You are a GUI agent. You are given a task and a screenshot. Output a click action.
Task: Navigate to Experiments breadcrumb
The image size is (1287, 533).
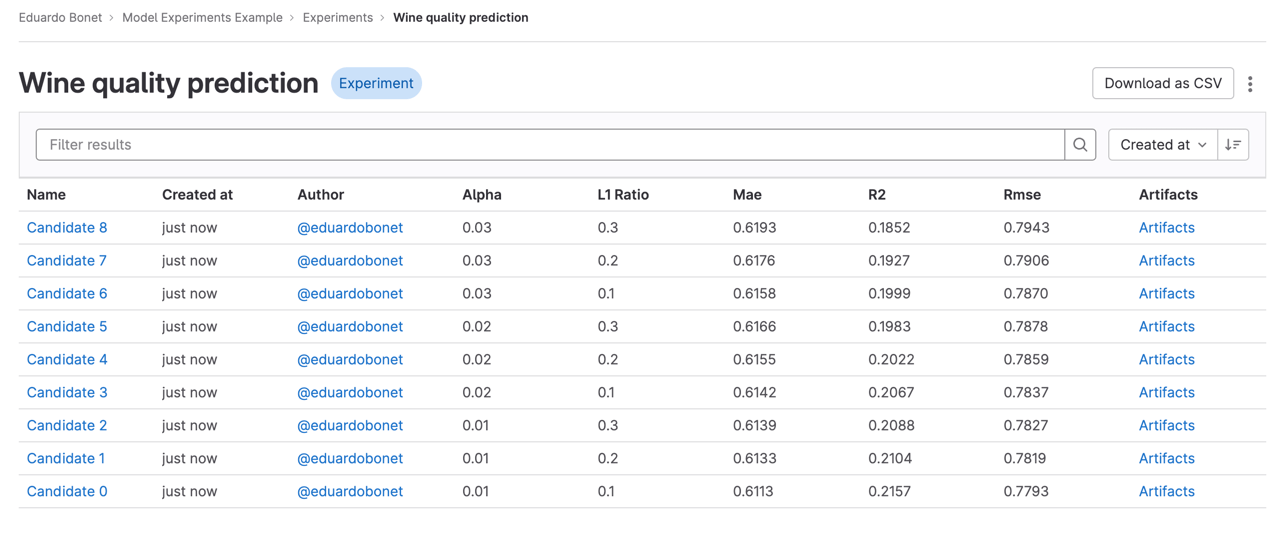point(337,18)
